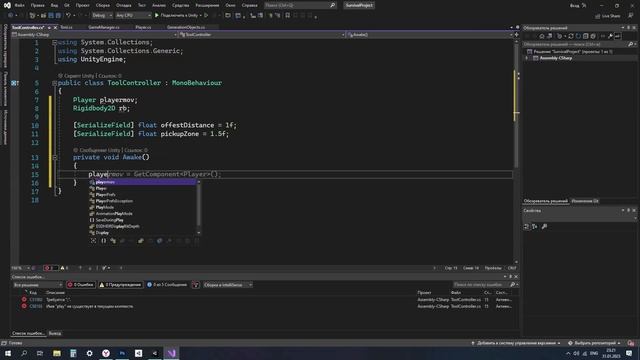Toggle auto-hide pin of Properties panel
The width and height of the screenshot is (640, 360).
[x=629, y=211]
